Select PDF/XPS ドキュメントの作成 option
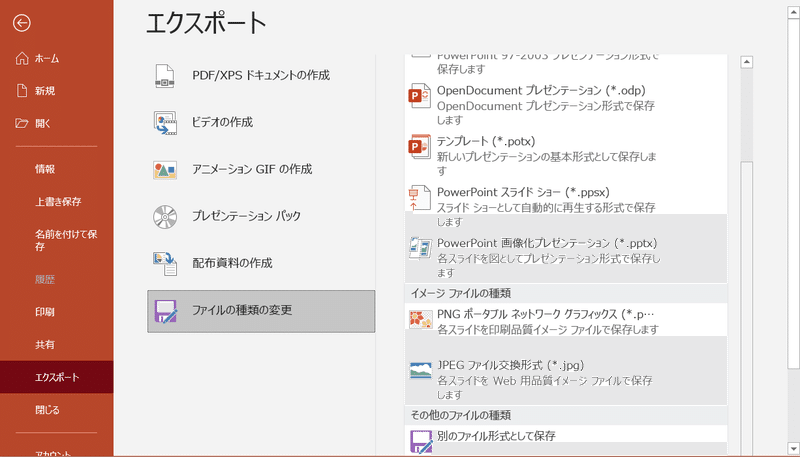 [261, 76]
